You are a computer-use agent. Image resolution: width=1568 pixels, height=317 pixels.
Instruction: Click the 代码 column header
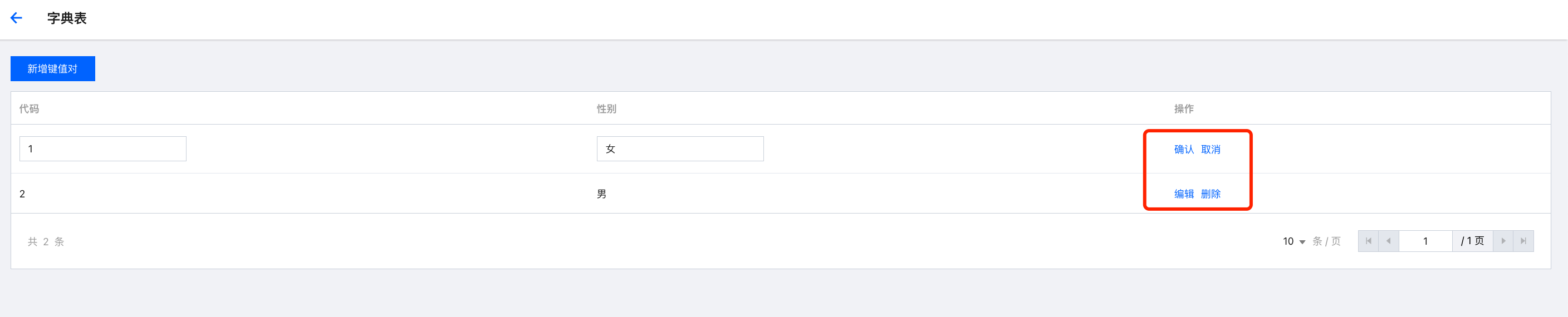pos(29,109)
